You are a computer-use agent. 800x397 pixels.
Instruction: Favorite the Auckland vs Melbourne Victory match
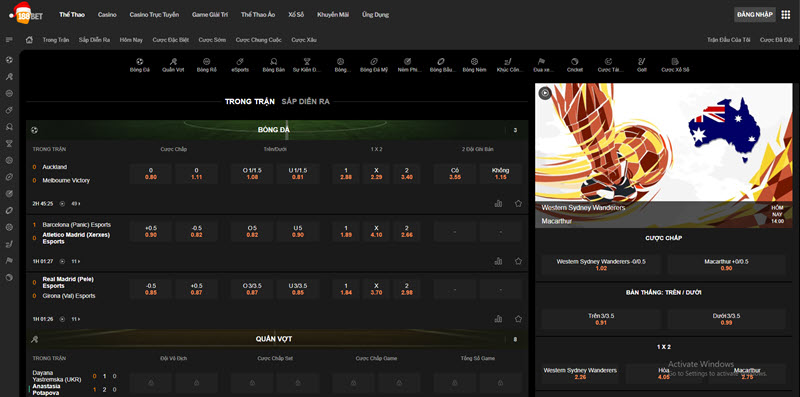click(x=518, y=204)
